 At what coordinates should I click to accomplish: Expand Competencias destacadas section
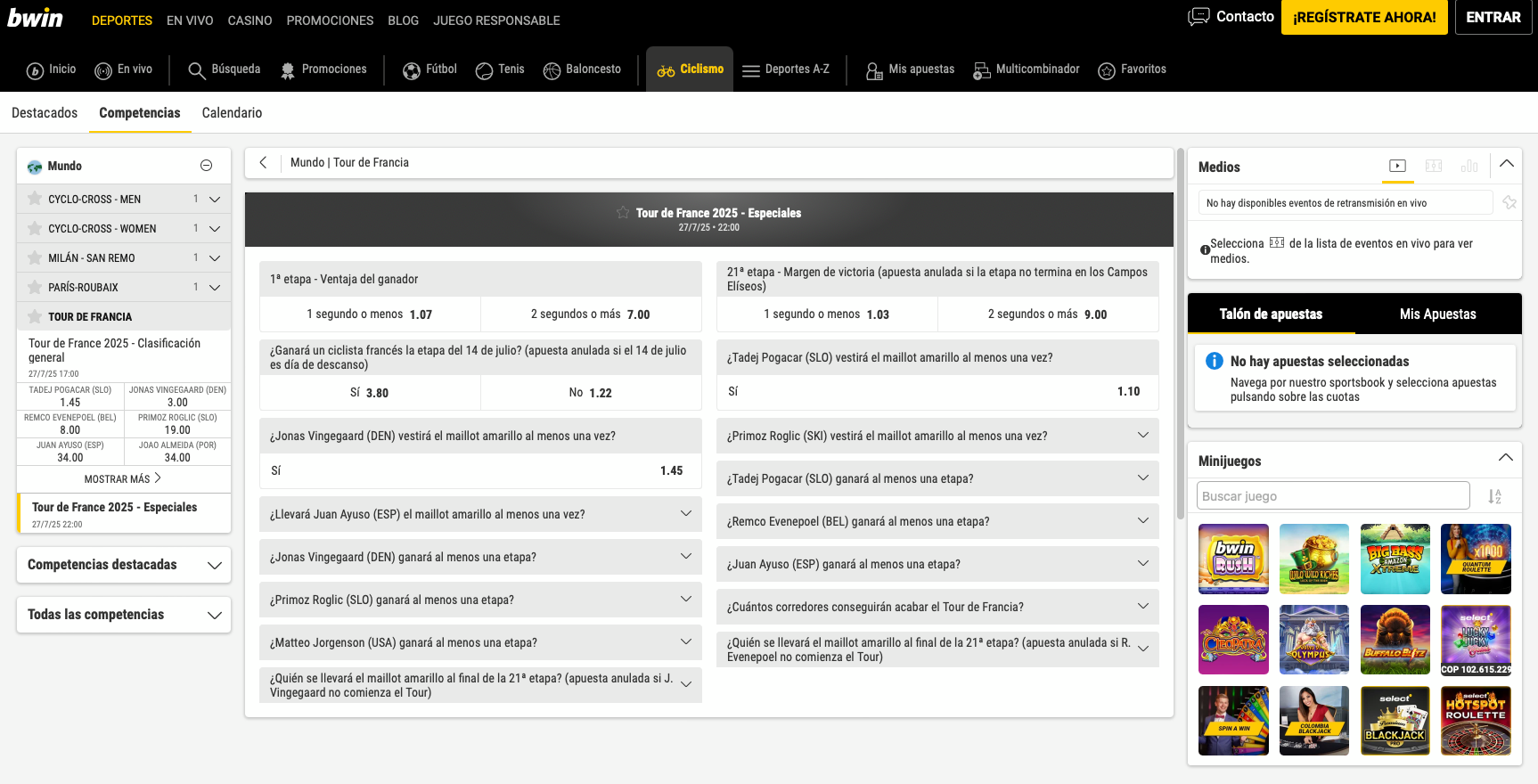124,565
